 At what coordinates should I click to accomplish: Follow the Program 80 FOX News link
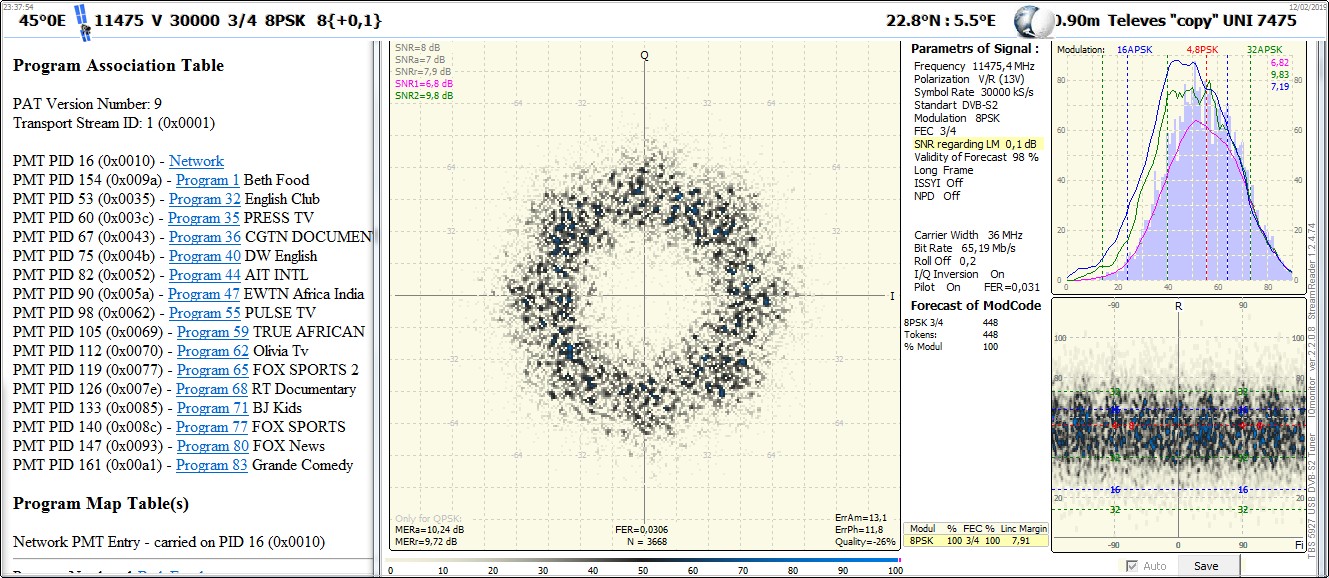click(212, 446)
